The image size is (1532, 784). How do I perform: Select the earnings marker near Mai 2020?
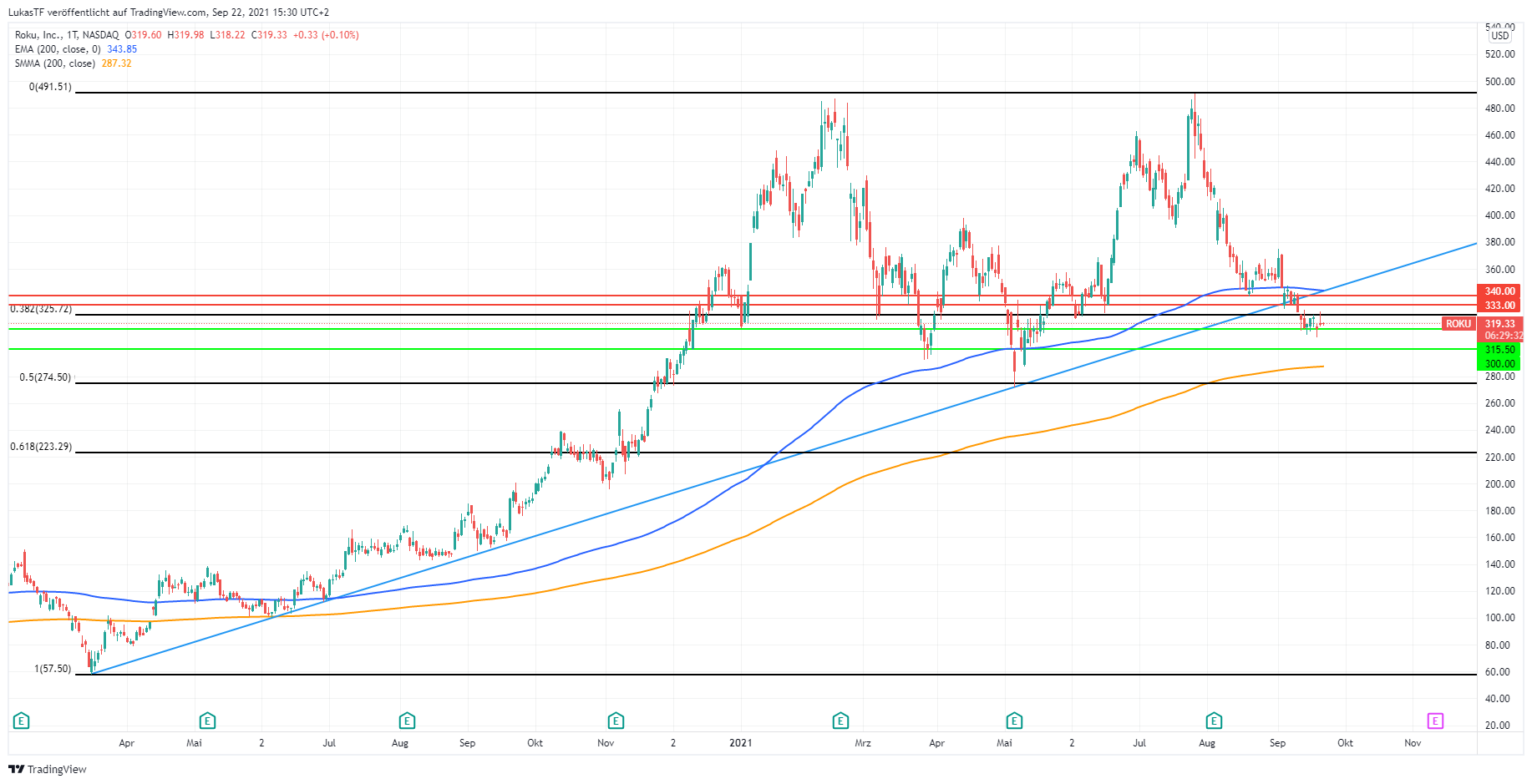tap(207, 721)
